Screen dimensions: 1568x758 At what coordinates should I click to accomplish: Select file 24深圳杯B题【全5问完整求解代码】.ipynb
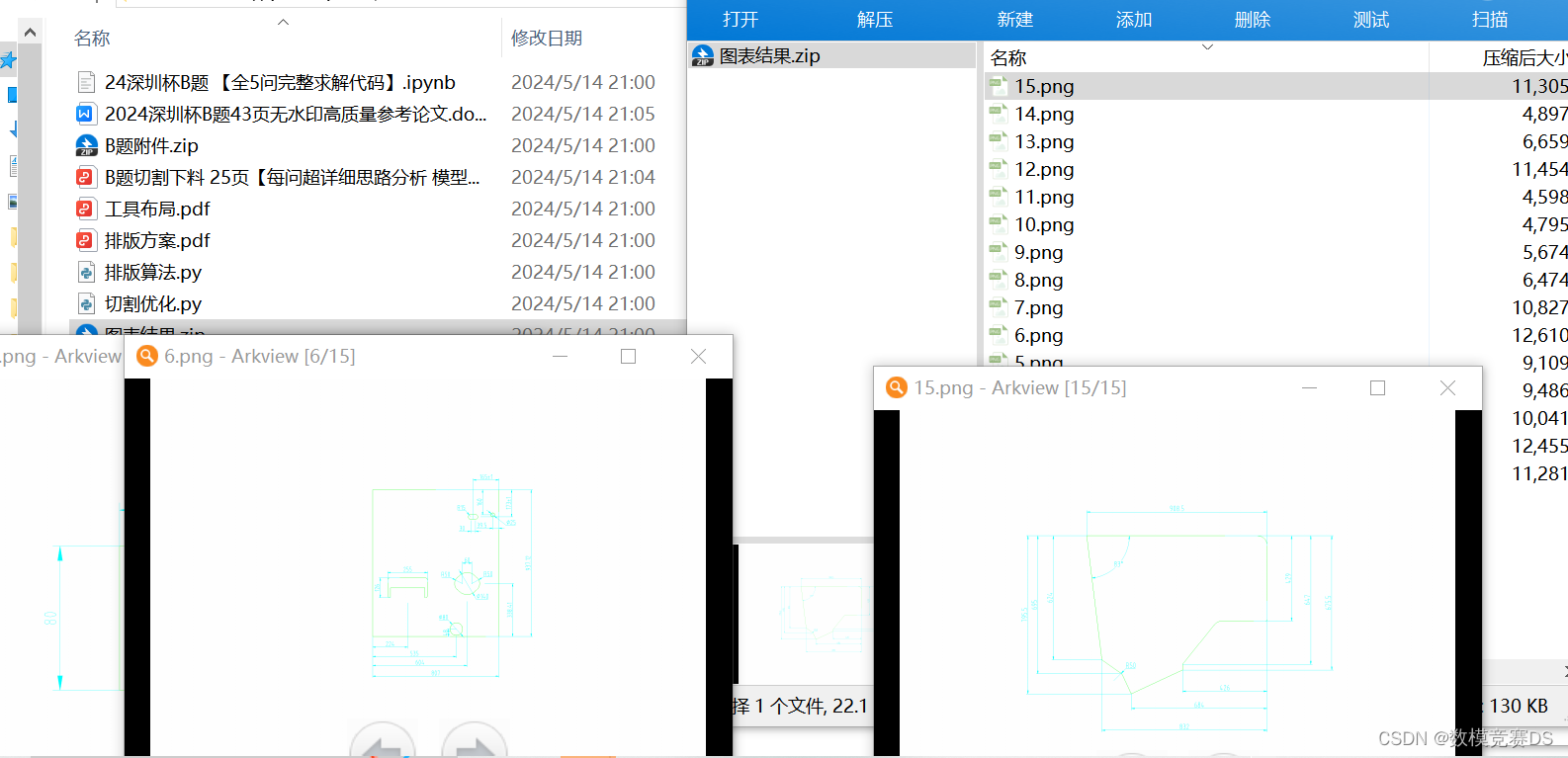(x=280, y=82)
